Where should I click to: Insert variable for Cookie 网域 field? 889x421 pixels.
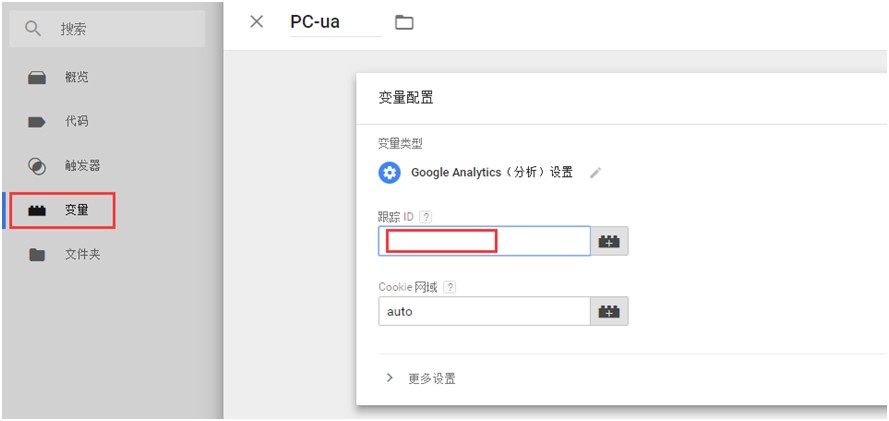[609, 311]
